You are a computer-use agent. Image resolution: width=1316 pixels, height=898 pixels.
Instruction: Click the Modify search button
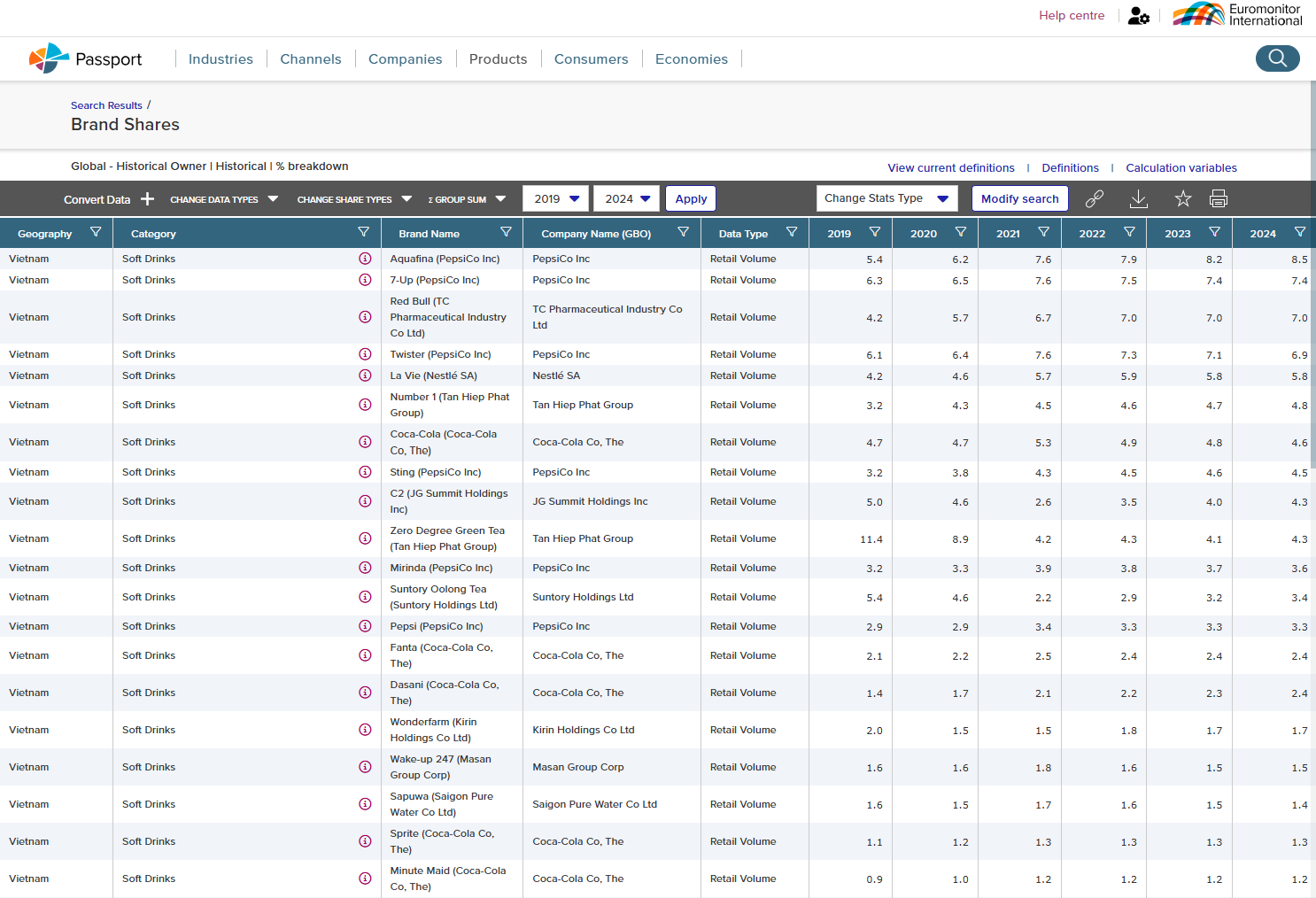(1019, 198)
